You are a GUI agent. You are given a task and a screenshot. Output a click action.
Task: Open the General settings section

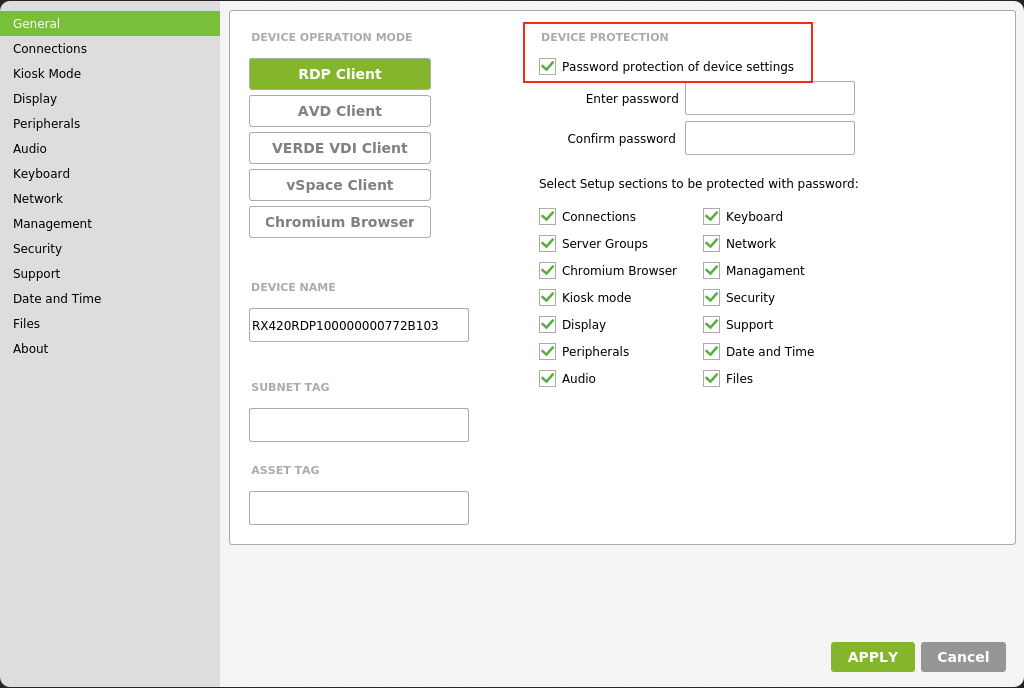point(110,23)
